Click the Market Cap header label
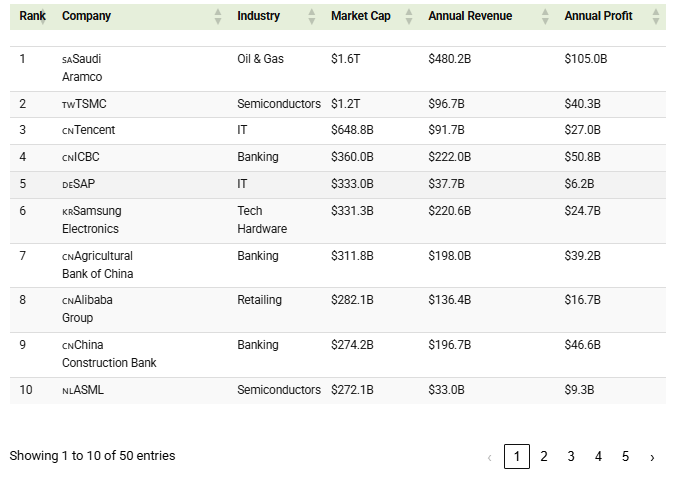This screenshot has height=477, width=678. pos(361,16)
